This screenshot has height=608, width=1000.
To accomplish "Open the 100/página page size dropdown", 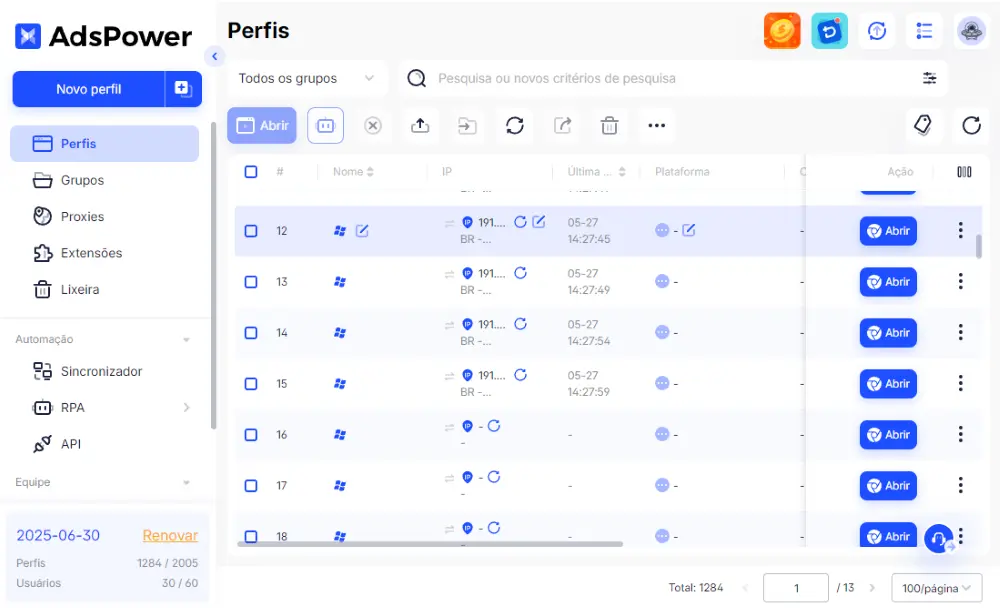I will pos(936,588).
